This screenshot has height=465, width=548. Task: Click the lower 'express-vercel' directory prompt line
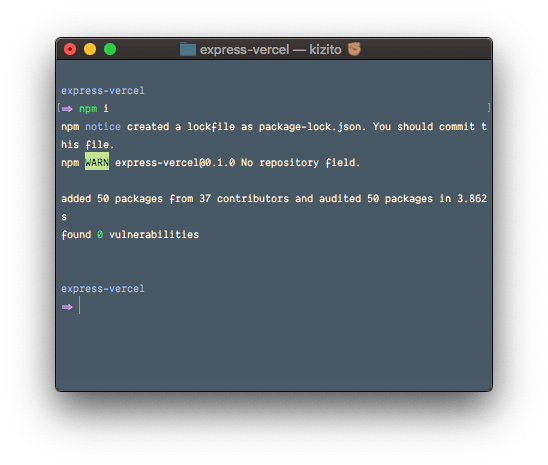pyautogui.click(x=103, y=289)
